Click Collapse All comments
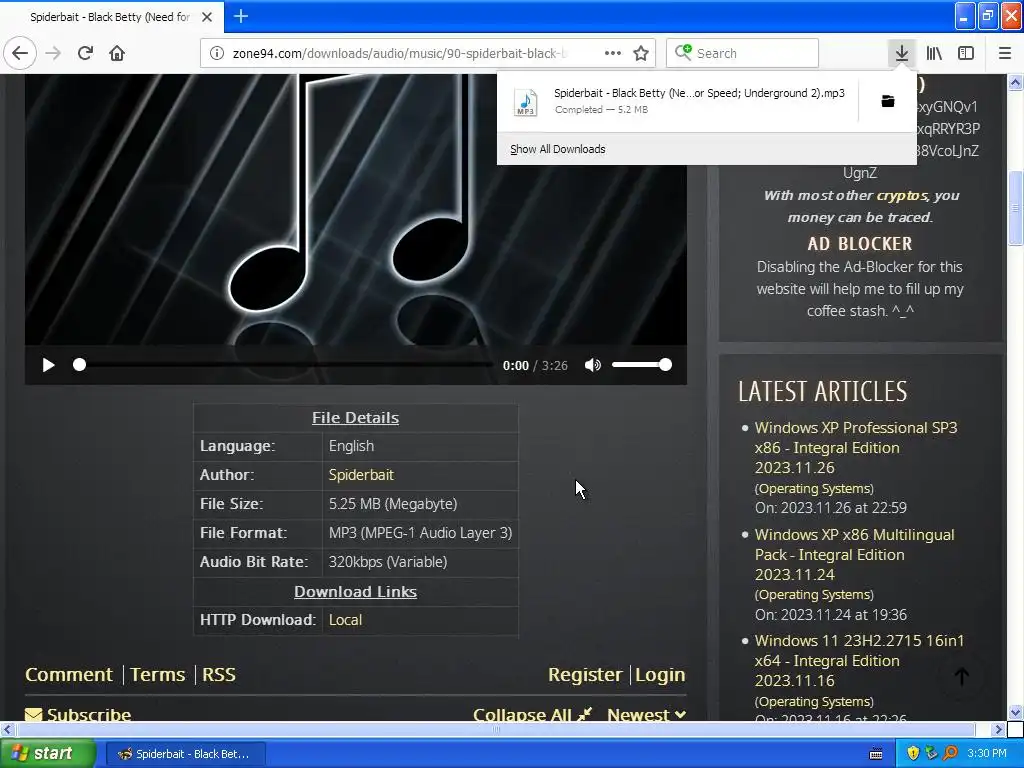This screenshot has height=768, width=1024. click(x=532, y=714)
